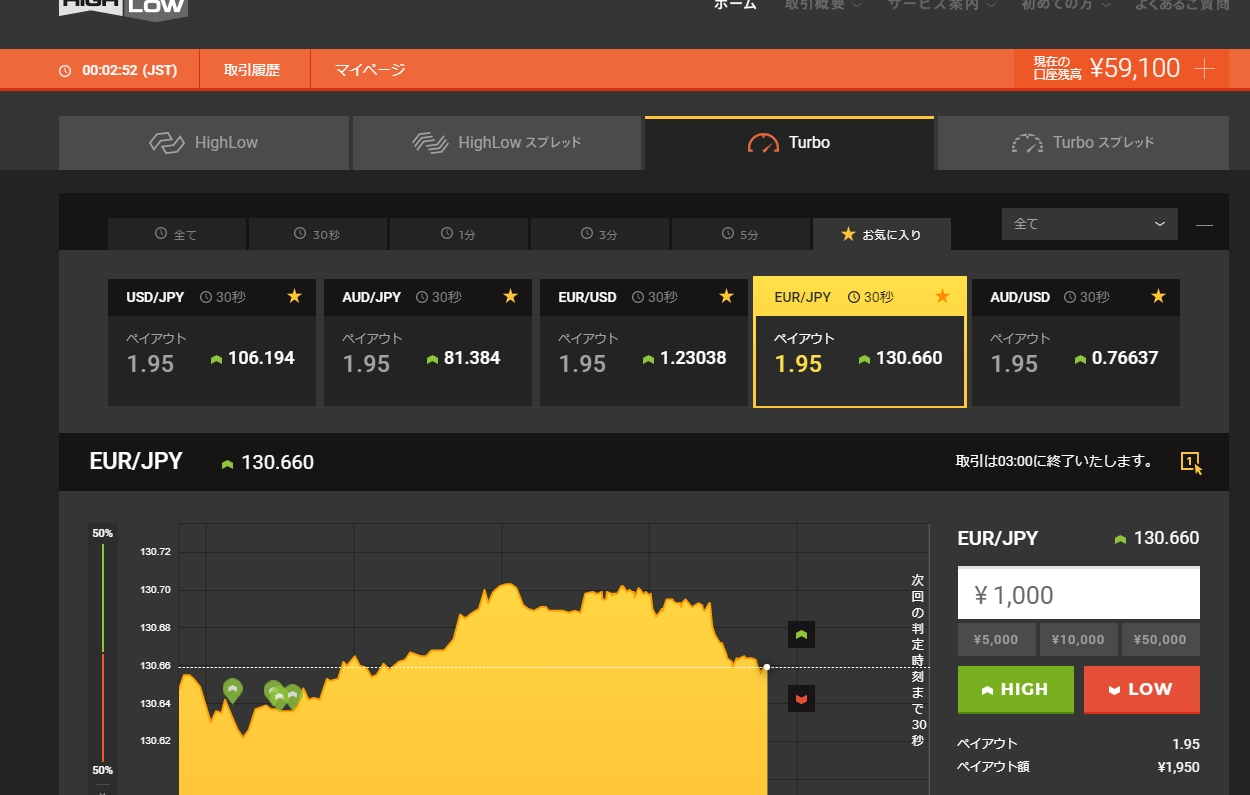Filter by the 5分 duration tab
This screenshot has width=1250, height=795.
point(740,234)
